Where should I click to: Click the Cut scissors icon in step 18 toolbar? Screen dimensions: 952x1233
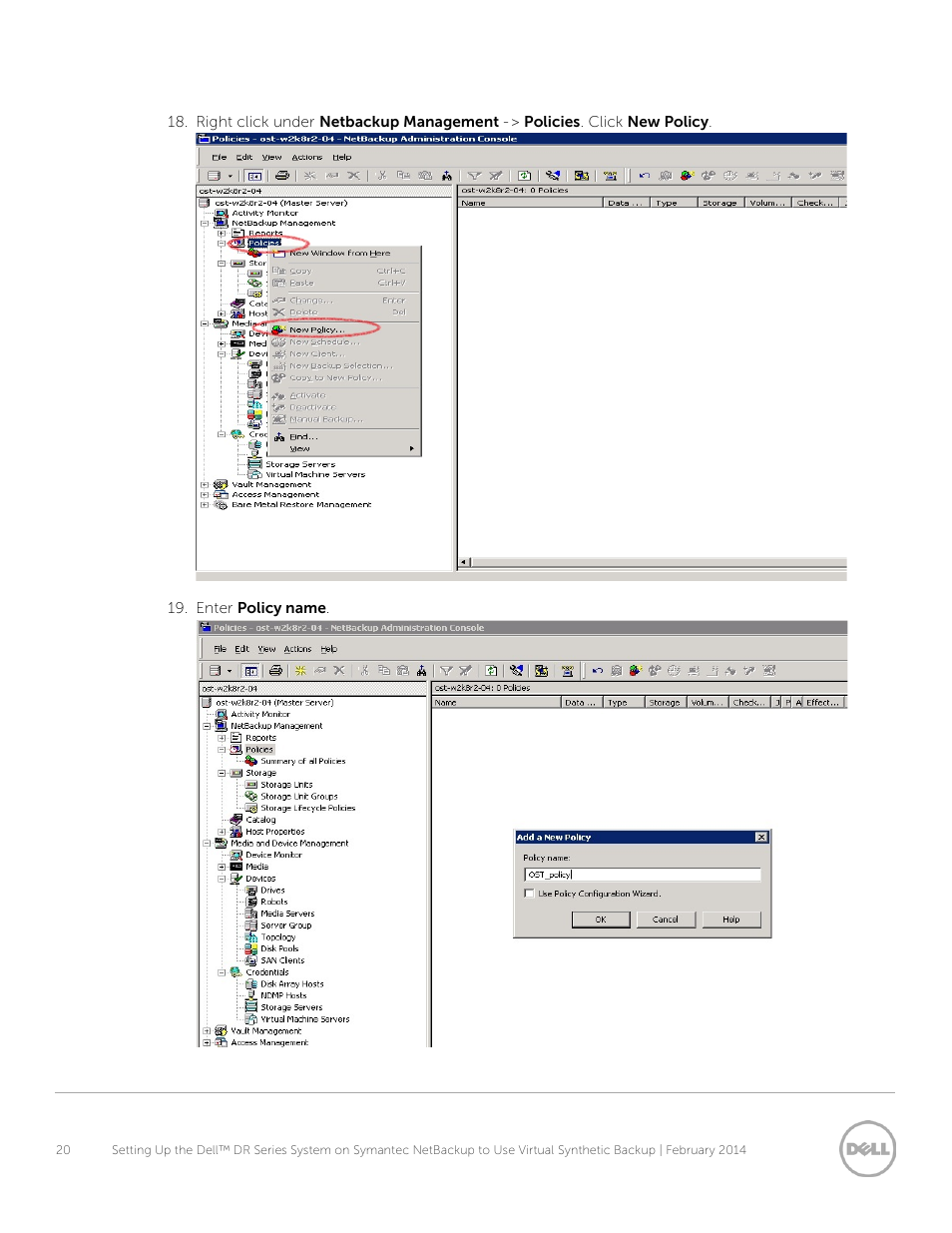(381, 176)
